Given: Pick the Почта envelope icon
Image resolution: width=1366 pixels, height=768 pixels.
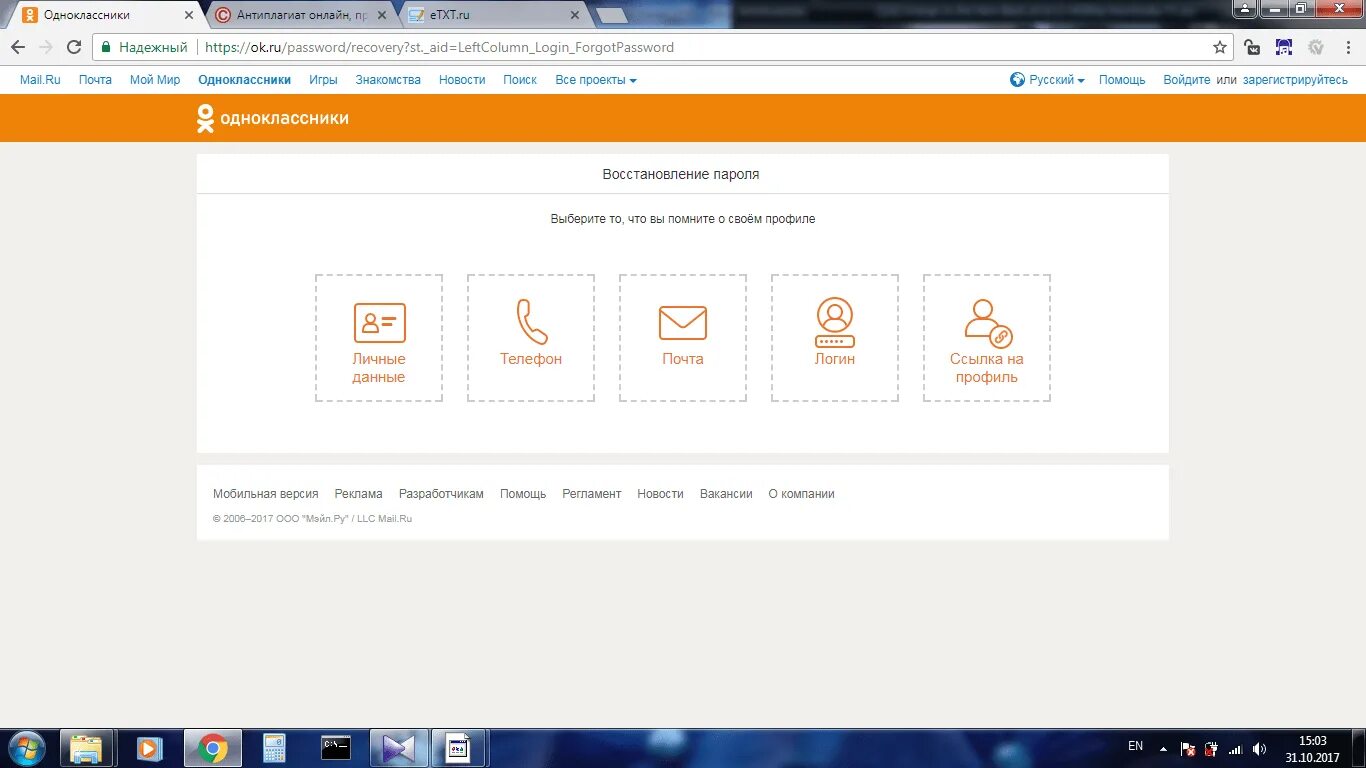Looking at the screenshot, I should [x=683, y=323].
